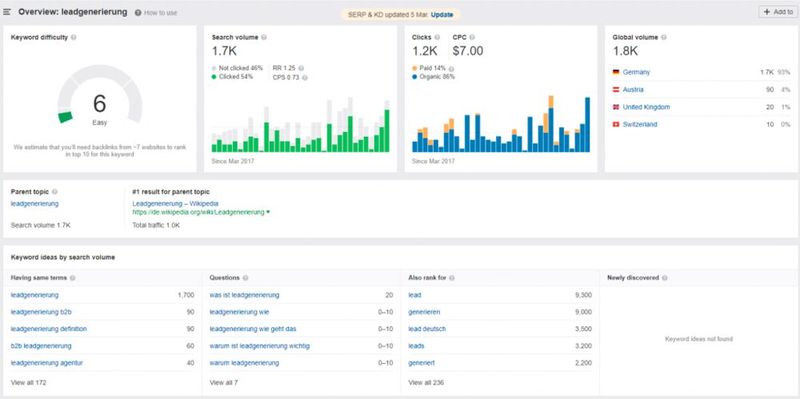This screenshot has width=800, height=399.
Task: Click the green search volume bar chart
Action: coord(301,124)
